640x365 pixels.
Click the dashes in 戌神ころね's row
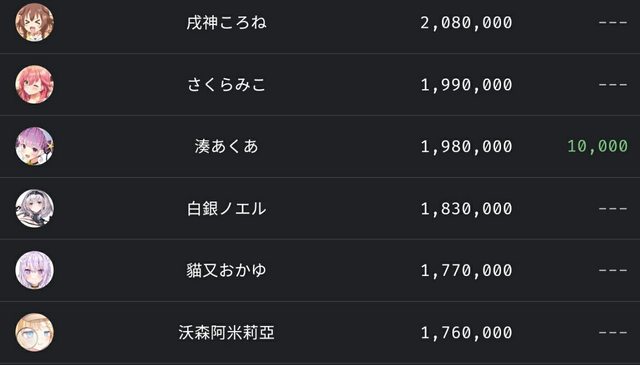coord(613,22)
